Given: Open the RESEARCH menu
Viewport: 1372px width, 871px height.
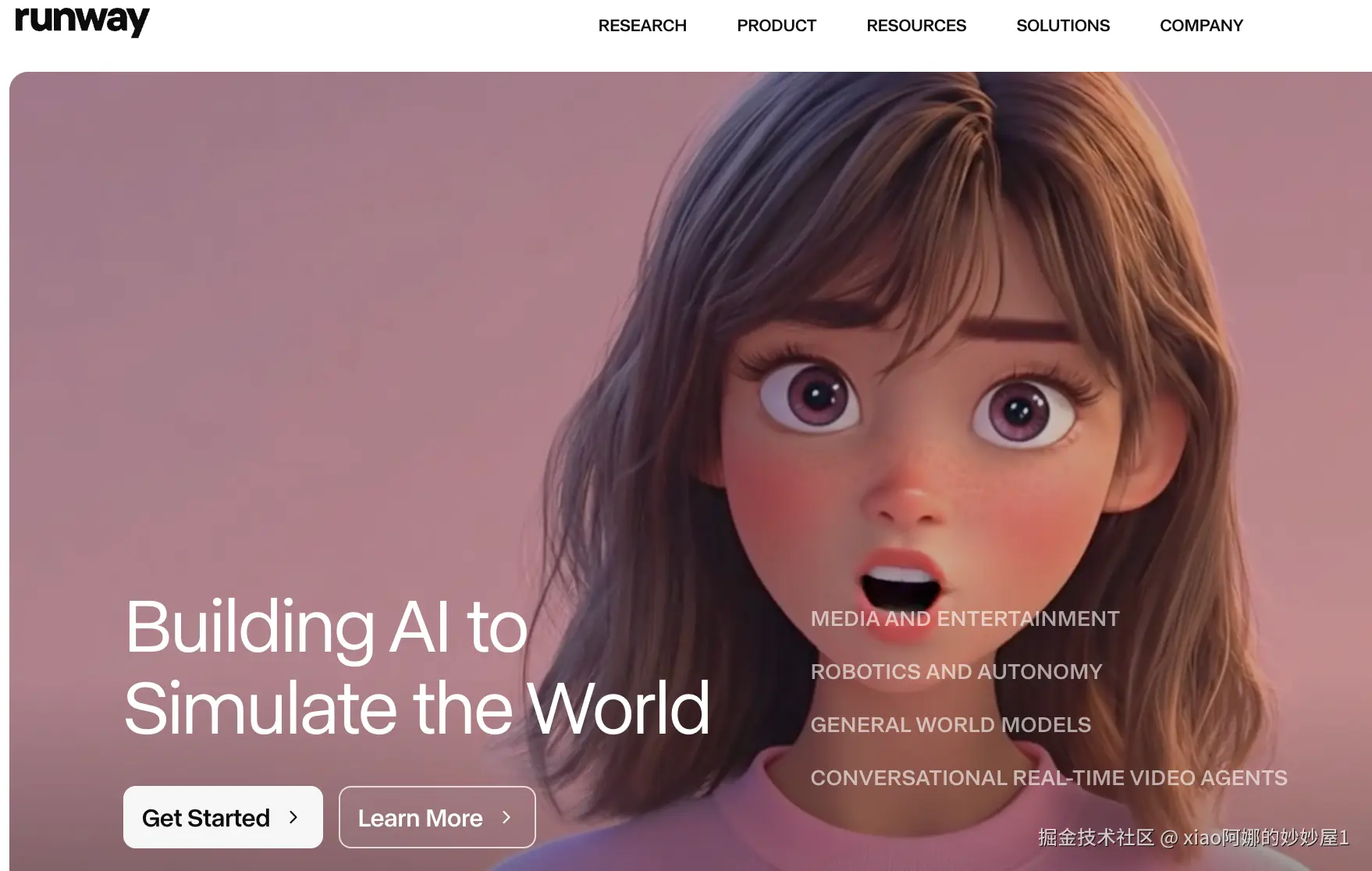Looking at the screenshot, I should pos(642,26).
